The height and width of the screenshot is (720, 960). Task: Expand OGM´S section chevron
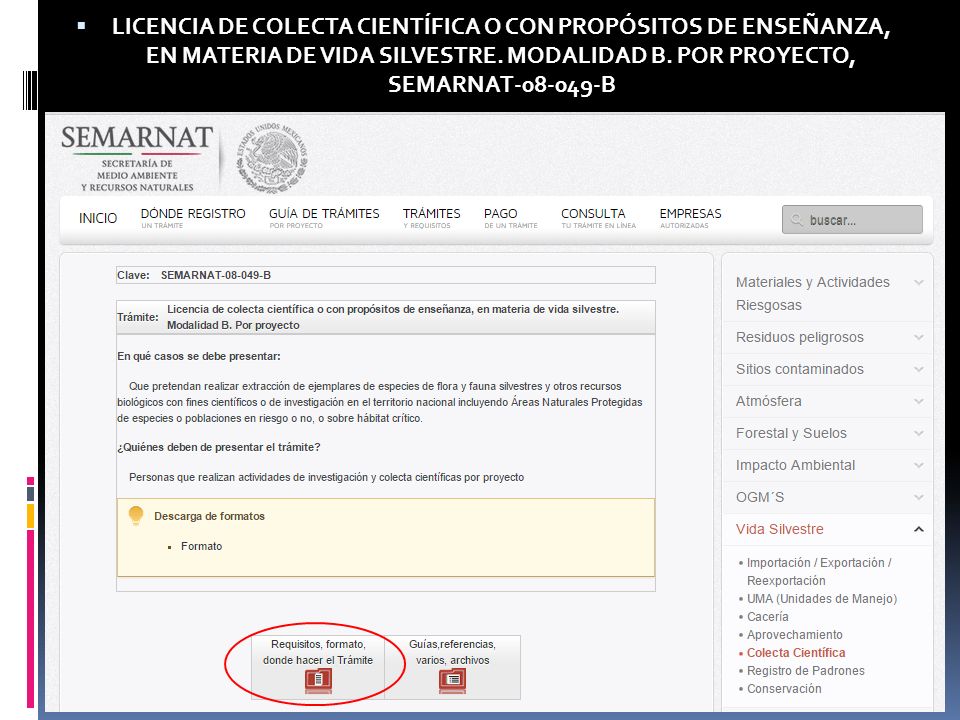tap(918, 497)
